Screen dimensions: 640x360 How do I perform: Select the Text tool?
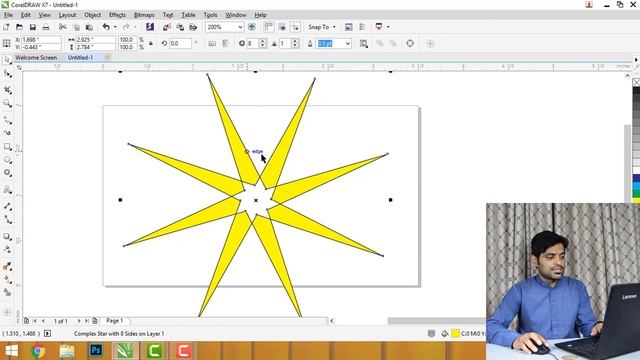(x=7, y=190)
